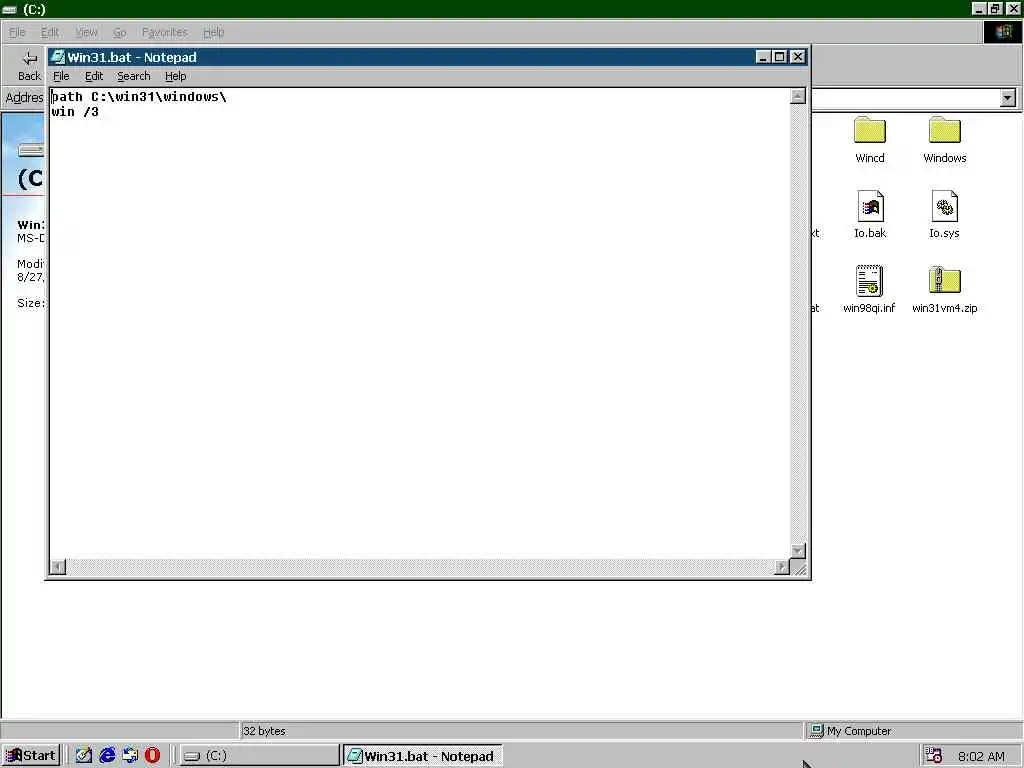This screenshot has width=1024, height=768.
Task: Select the Io.sys file icon
Action: (x=944, y=206)
